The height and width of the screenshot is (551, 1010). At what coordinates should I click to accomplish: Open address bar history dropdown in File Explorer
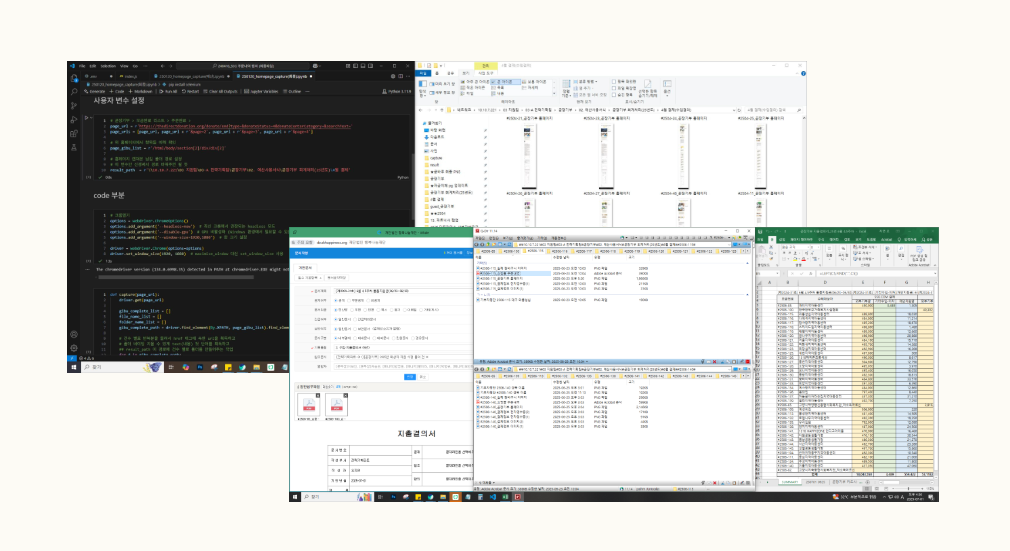(x=734, y=110)
